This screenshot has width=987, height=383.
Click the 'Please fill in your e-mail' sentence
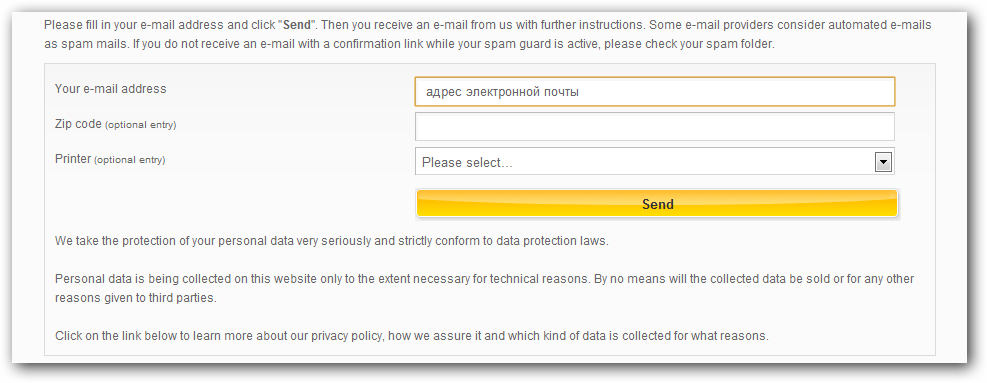[x=179, y=26]
